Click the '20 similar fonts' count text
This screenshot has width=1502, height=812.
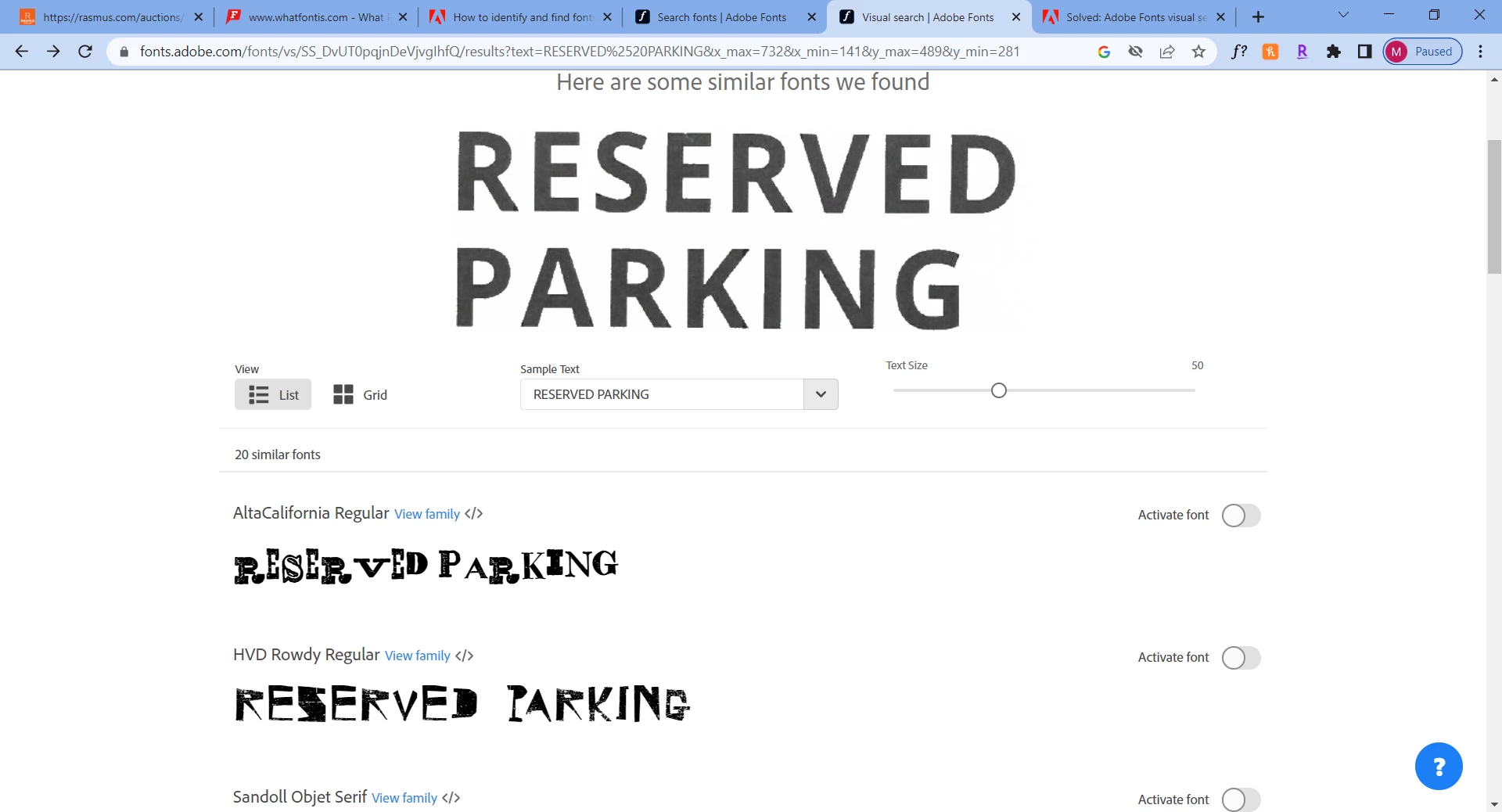pyautogui.click(x=278, y=455)
